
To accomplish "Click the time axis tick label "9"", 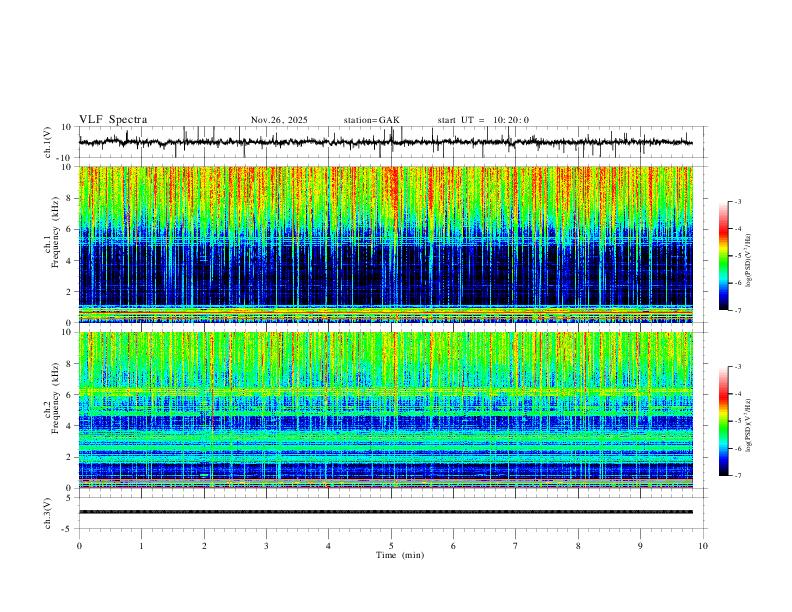I will tap(640, 546).
